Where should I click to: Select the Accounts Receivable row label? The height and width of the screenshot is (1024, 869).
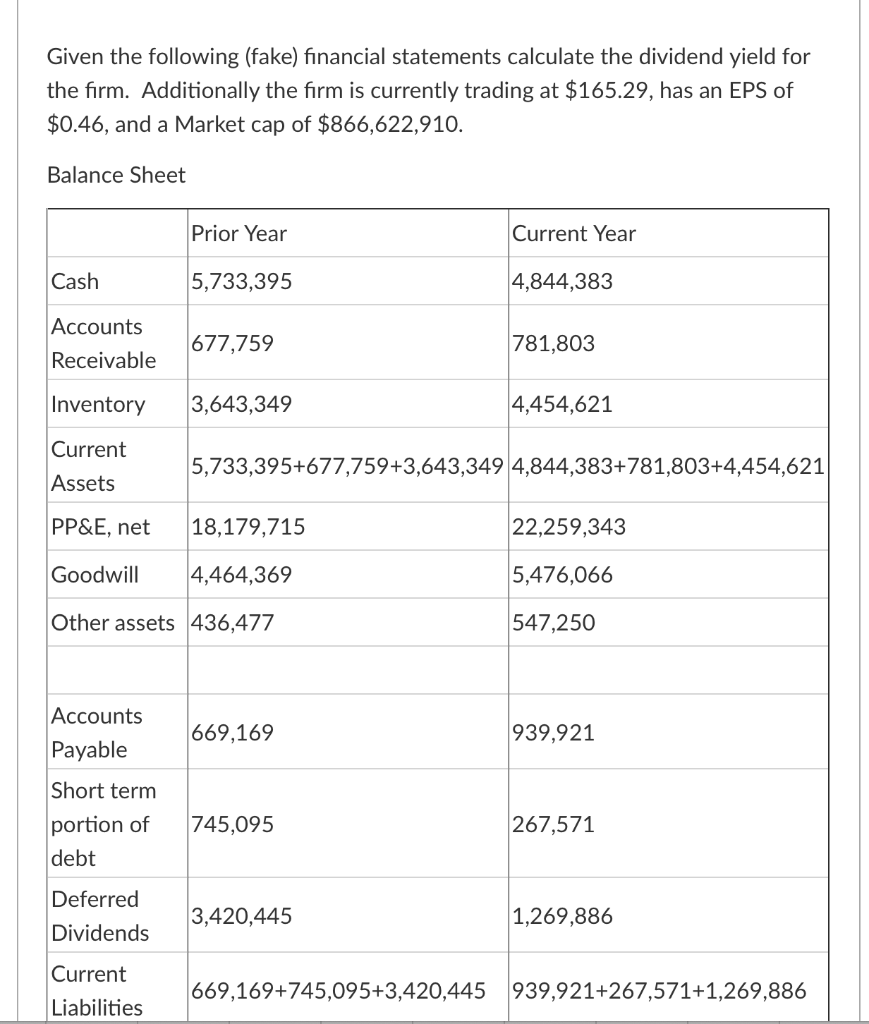(x=103, y=343)
